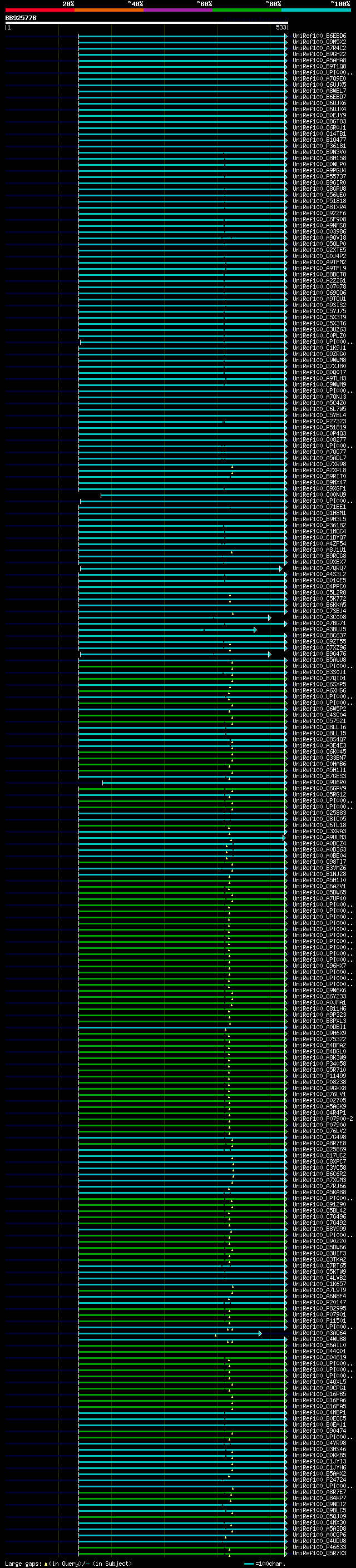Select label UniRef100_A7Q9E0
356x1568 pixels.
[319, 78]
